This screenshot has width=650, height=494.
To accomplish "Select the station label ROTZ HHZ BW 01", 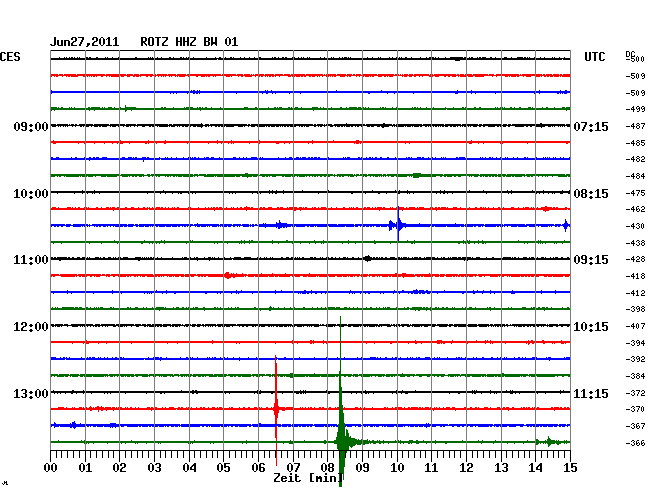I will (189, 42).
